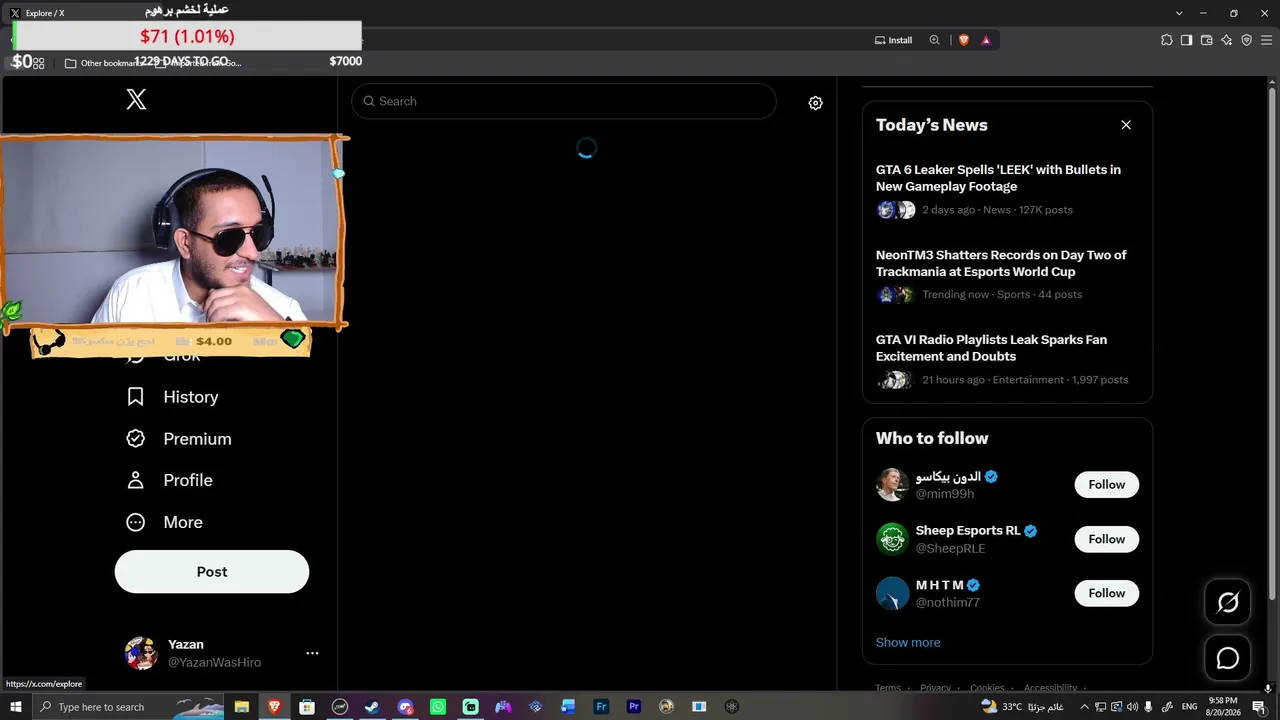Click the Brave Rewards triangle icon
This screenshot has height=720, width=1280.
coord(986,40)
